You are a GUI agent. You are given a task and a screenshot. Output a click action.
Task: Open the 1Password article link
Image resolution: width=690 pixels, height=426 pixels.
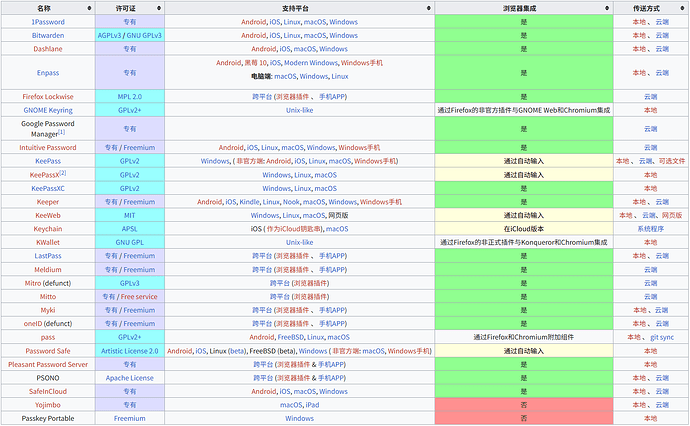[48, 22]
